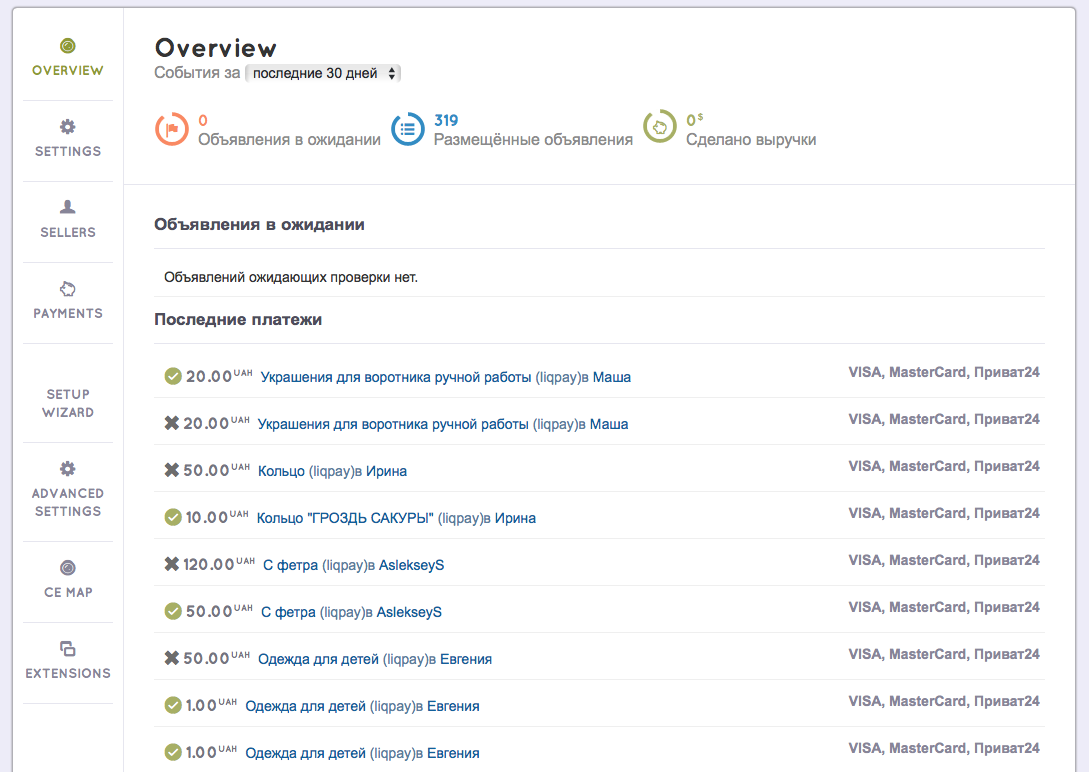Expand the 'последние 30 дней' period dropdown
1089x772 pixels.
point(323,73)
